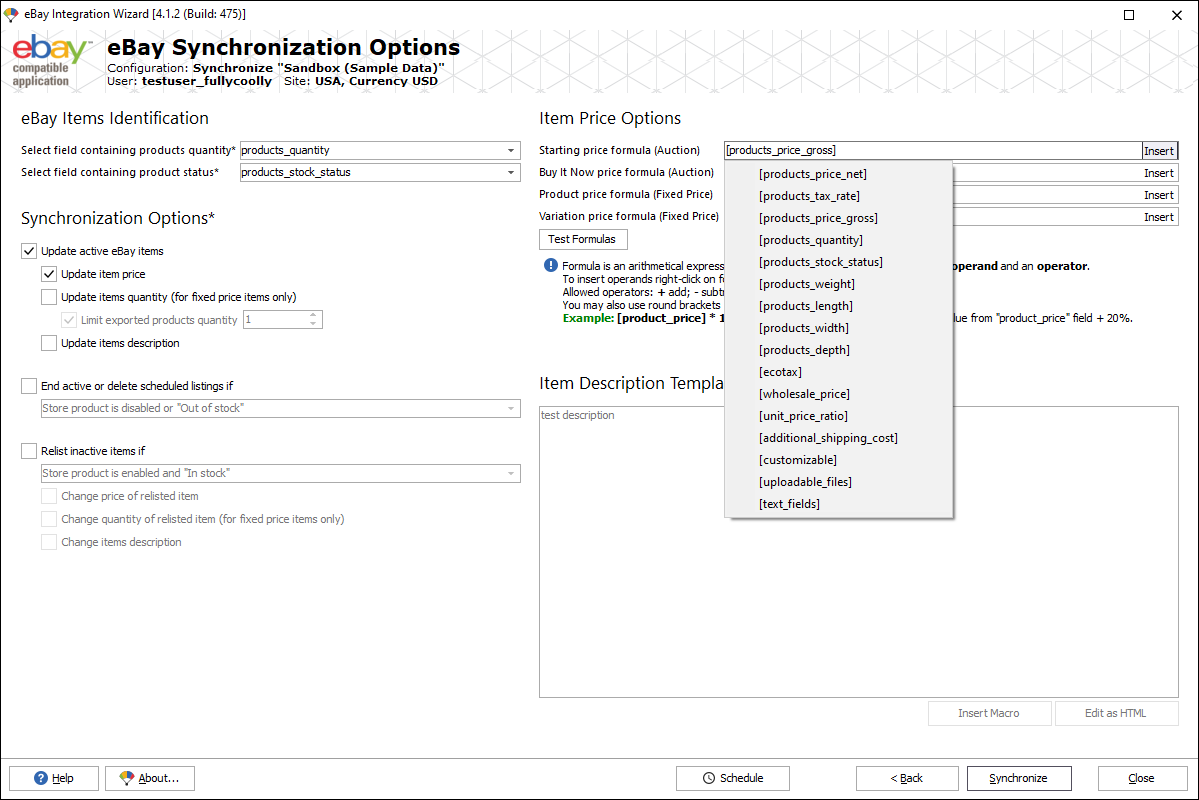Viewport: 1199px width, 800px height.
Task: Decrease limit exported quantity spinner down
Action: (x=314, y=324)
